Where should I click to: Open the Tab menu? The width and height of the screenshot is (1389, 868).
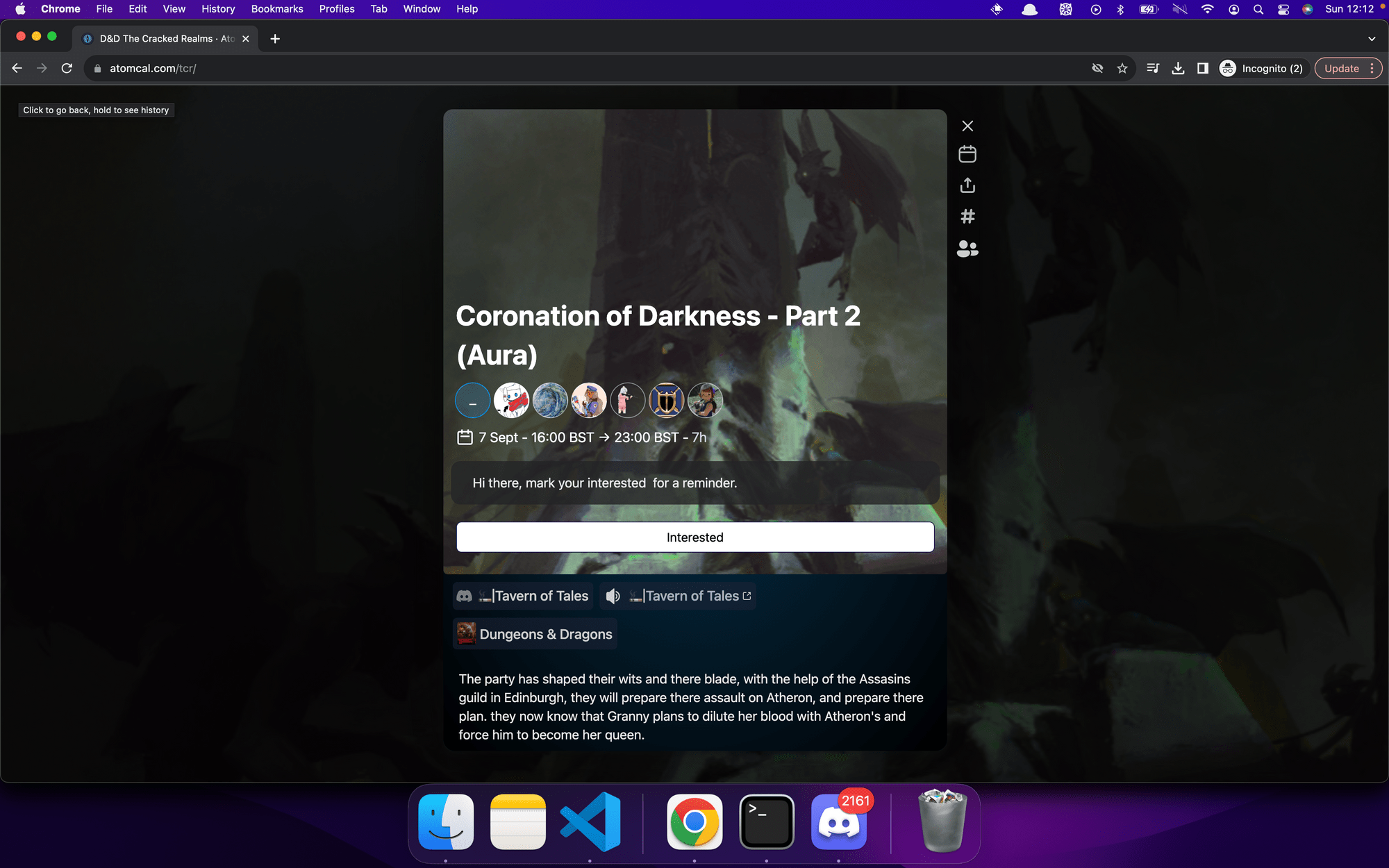pyautogui.click(x=379, y=9)
